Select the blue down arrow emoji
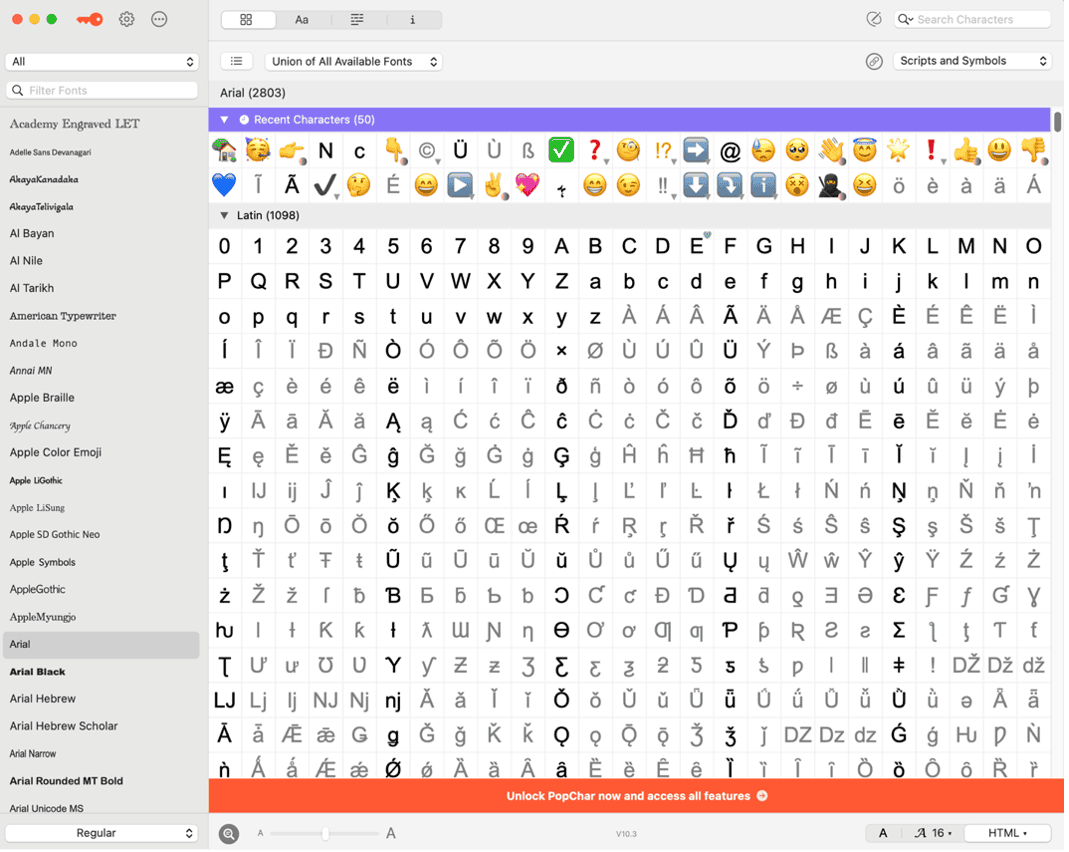 pos(696,185)
